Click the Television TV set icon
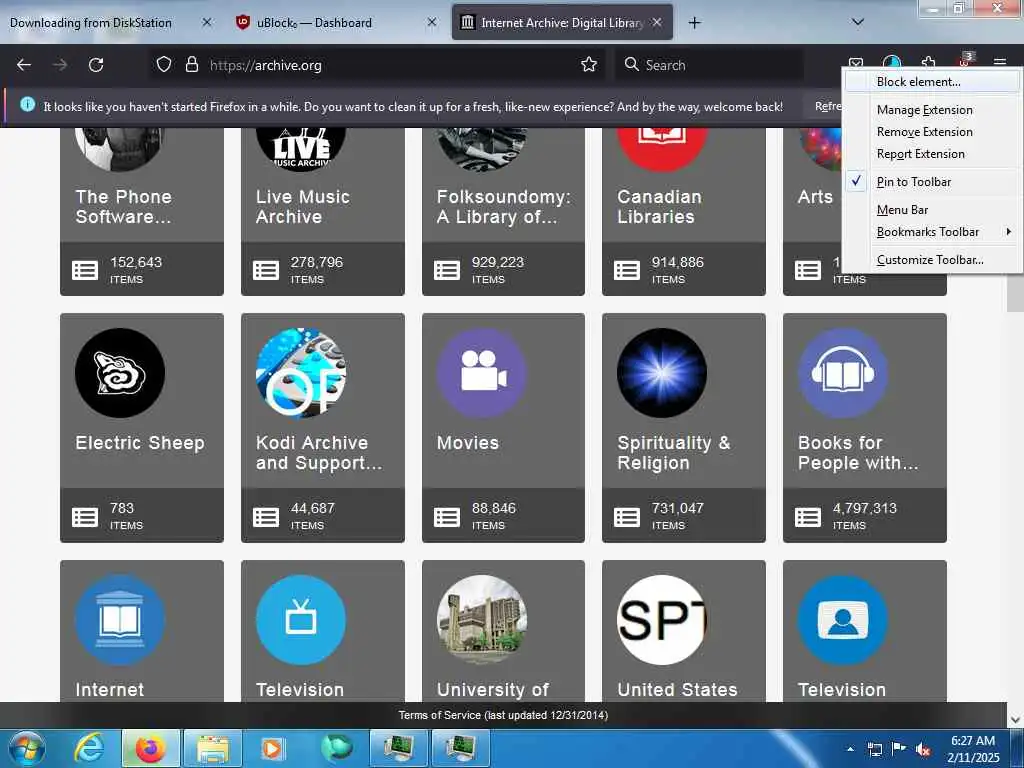 click(301, 620)
